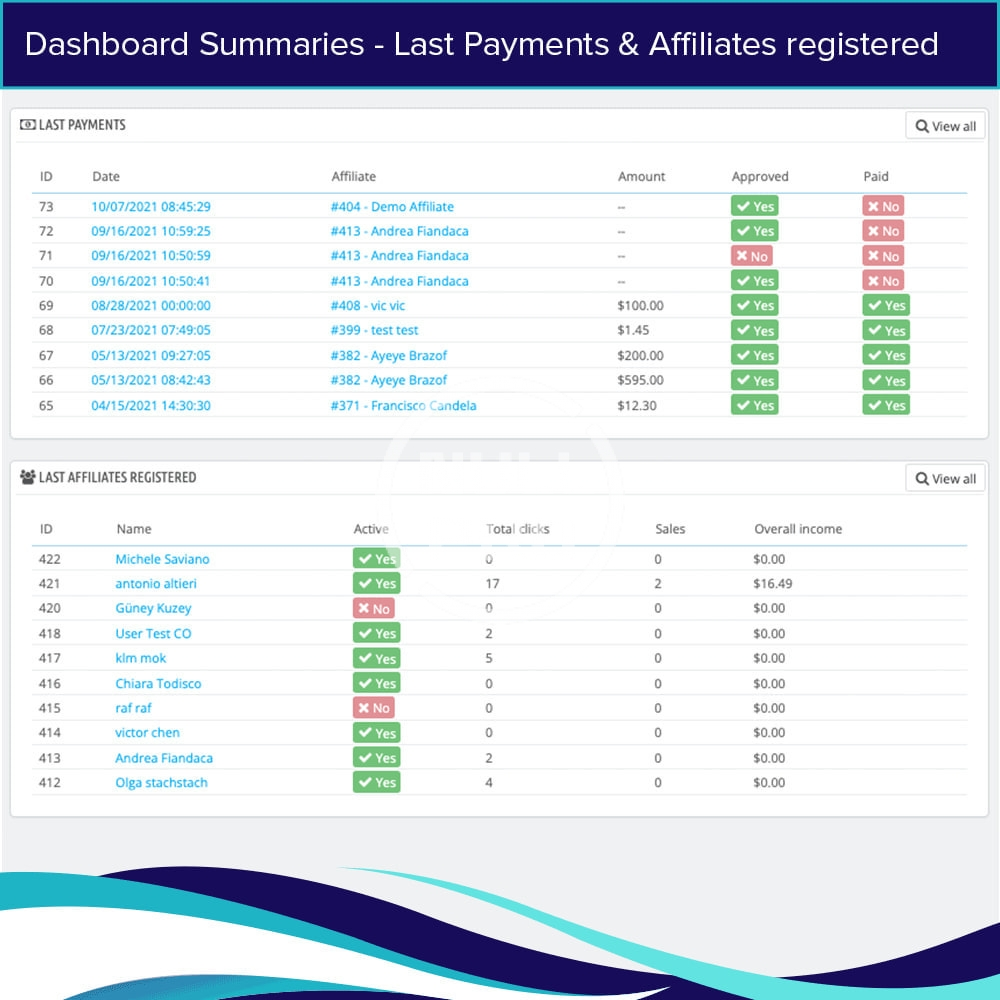Click the Last Payments money icon
This screenshot has height=1000, width=1000.
[x=27, y=125]
